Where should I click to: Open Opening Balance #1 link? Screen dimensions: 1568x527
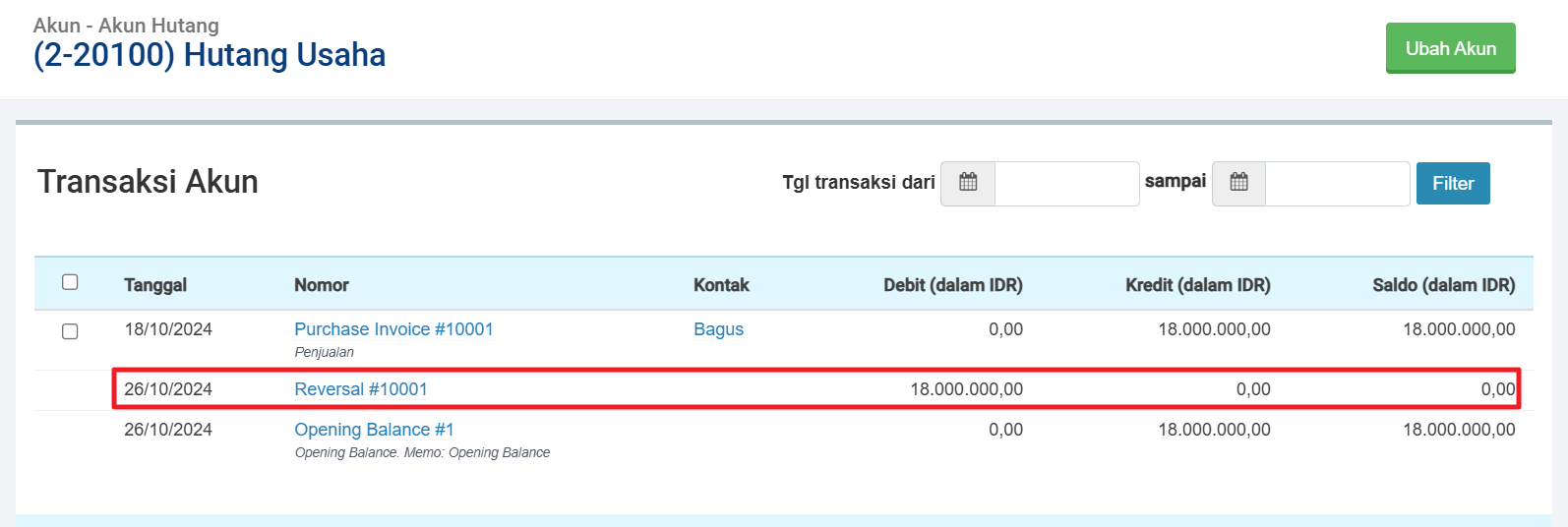374,430
